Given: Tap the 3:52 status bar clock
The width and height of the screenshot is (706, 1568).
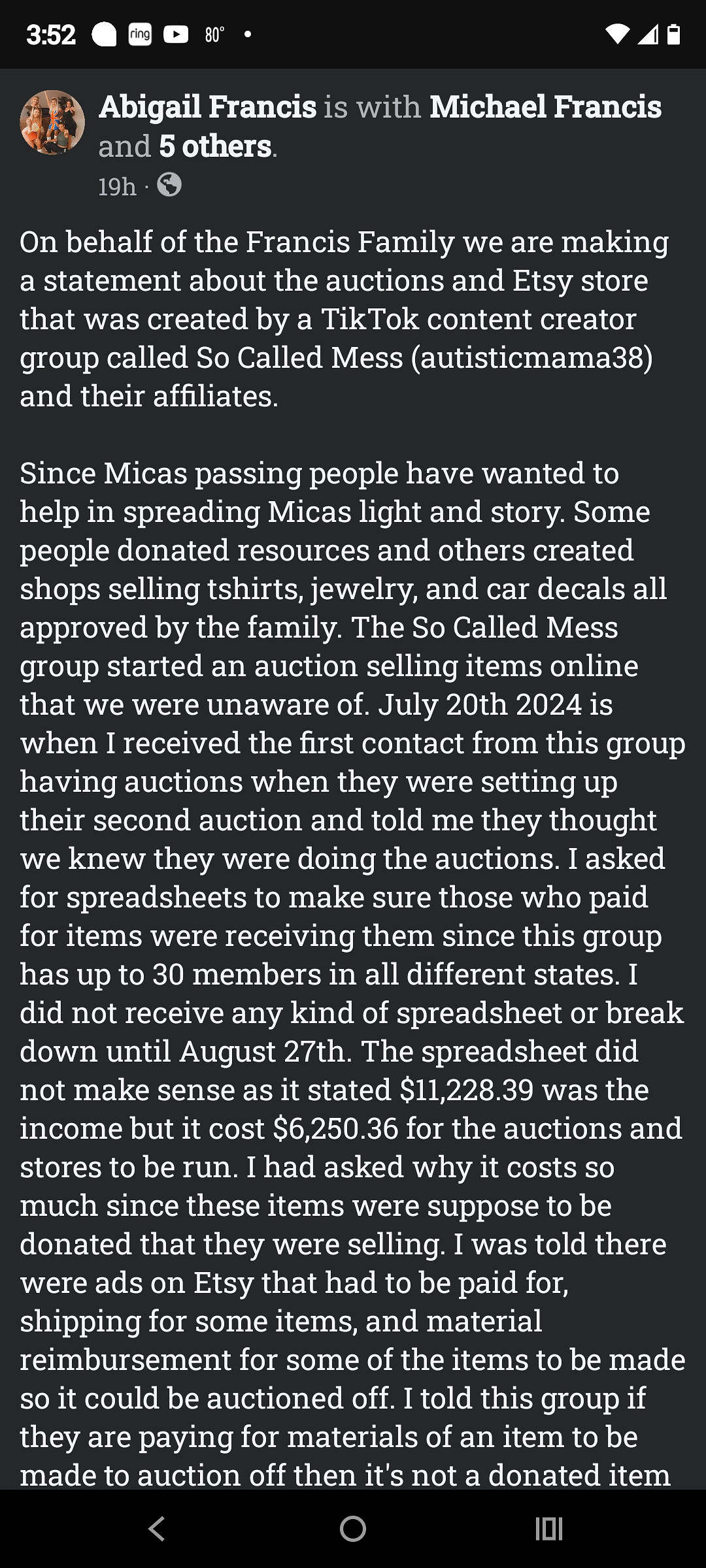Looking at the screenshot, I should [x=51, y=34].
